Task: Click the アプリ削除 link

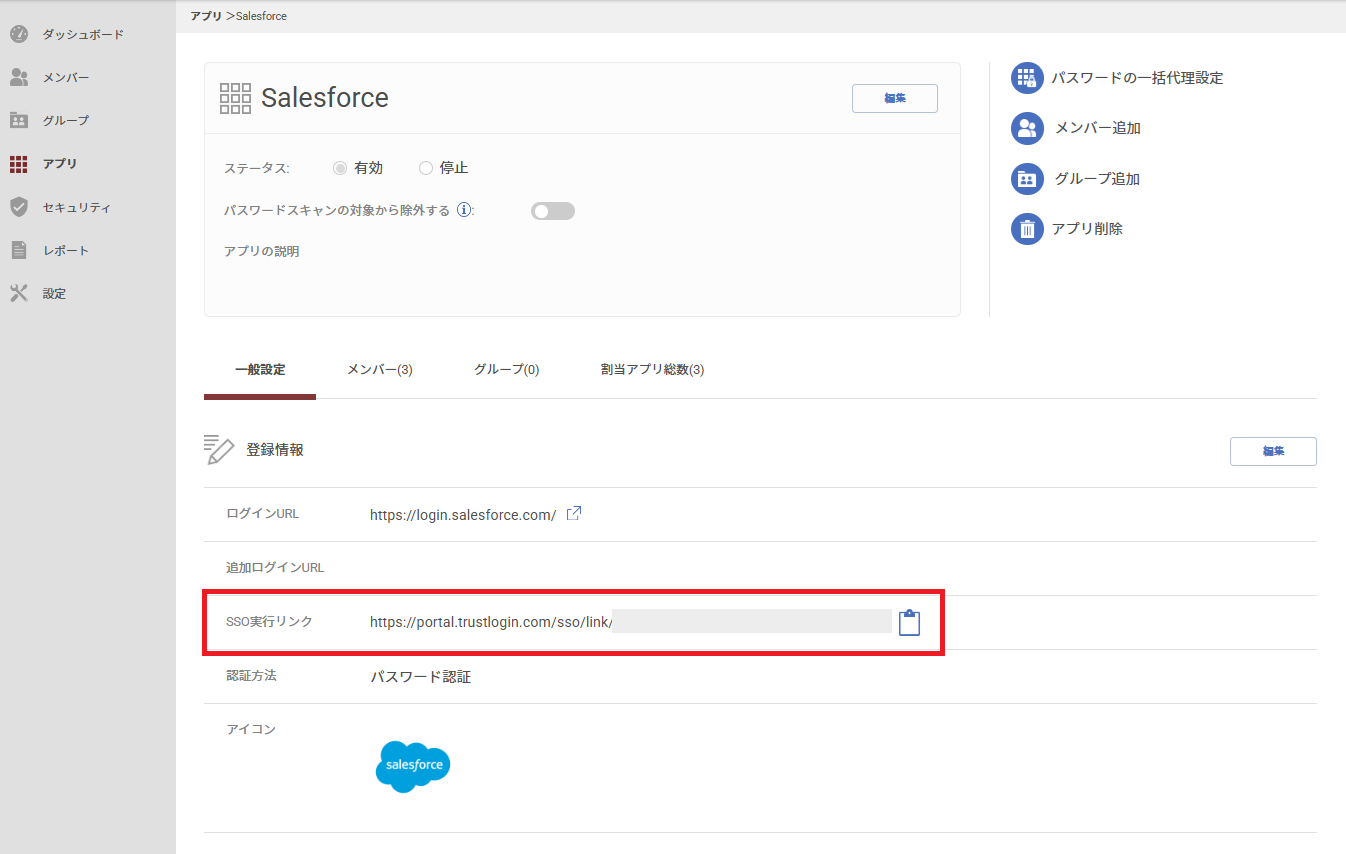Action: click(x=1087, y=229)
